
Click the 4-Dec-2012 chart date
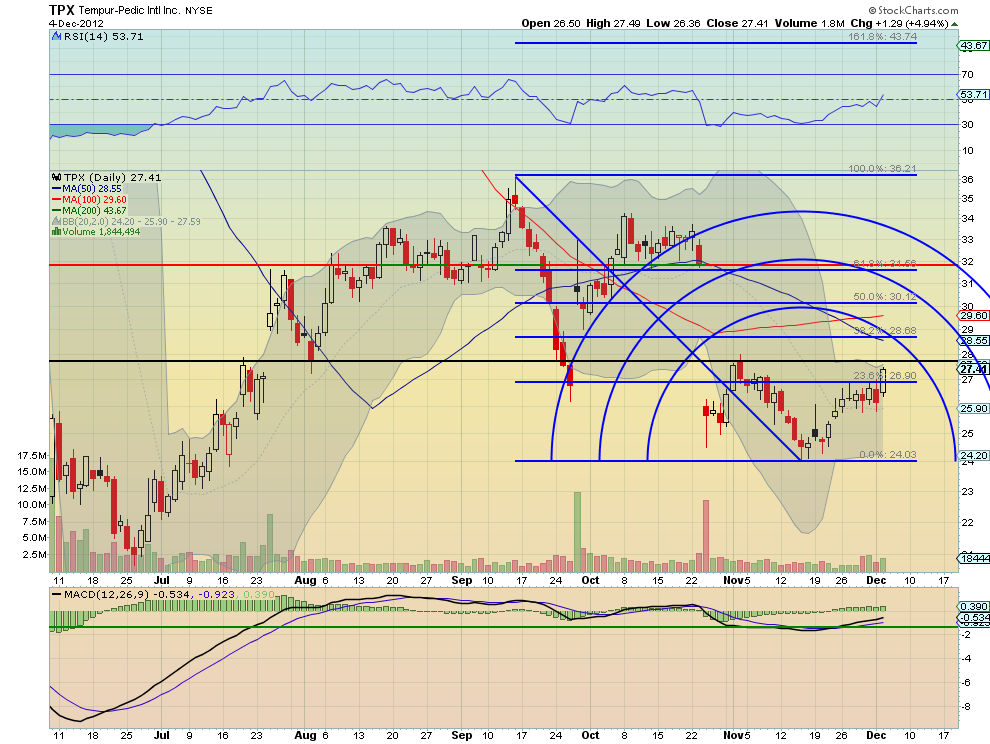point(76,23)
